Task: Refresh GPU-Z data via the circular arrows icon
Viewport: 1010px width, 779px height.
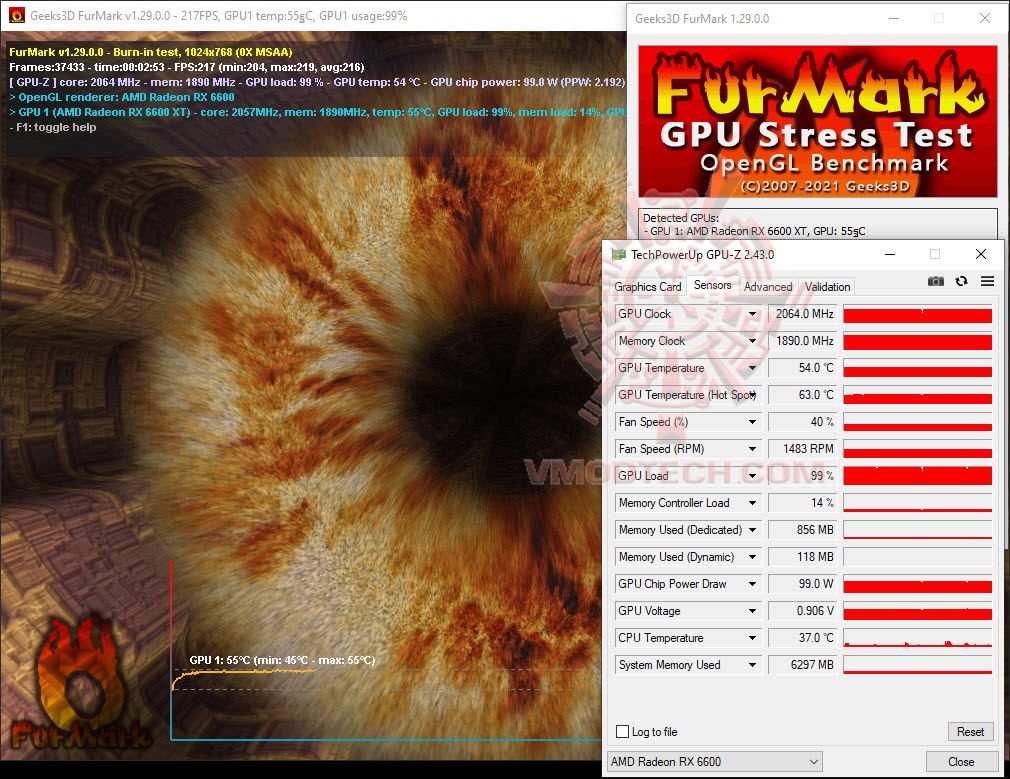Action: coord(961,282)
